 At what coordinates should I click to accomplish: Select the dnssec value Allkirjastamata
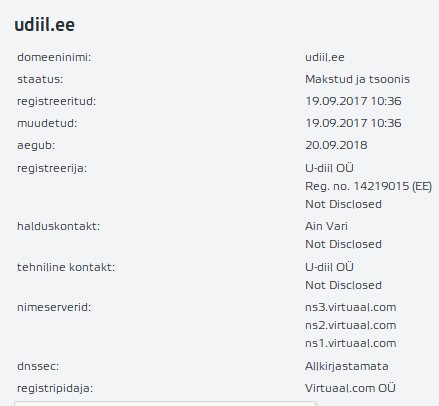point(347,366)
